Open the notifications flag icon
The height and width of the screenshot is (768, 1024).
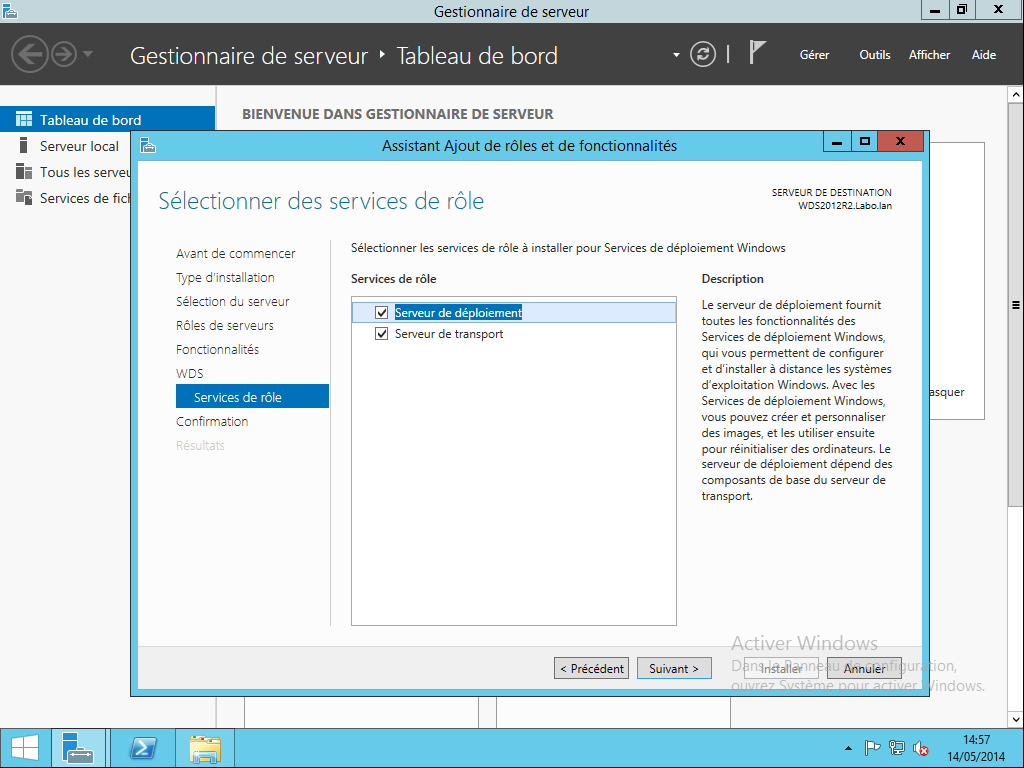click(756, 52)
